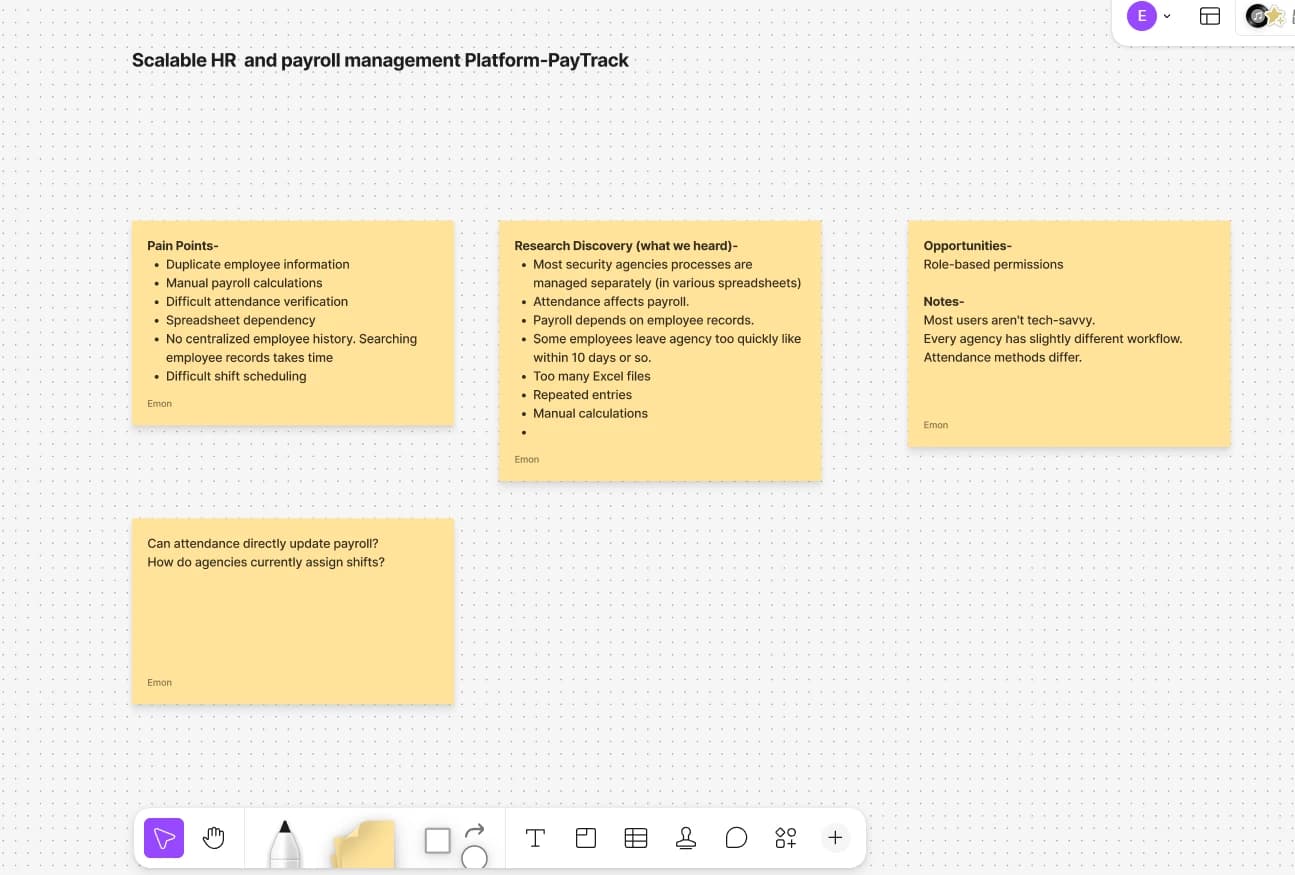
Task: Click 'Can attendance directly update payroll?' question
Action: click(x=263, y=544)
